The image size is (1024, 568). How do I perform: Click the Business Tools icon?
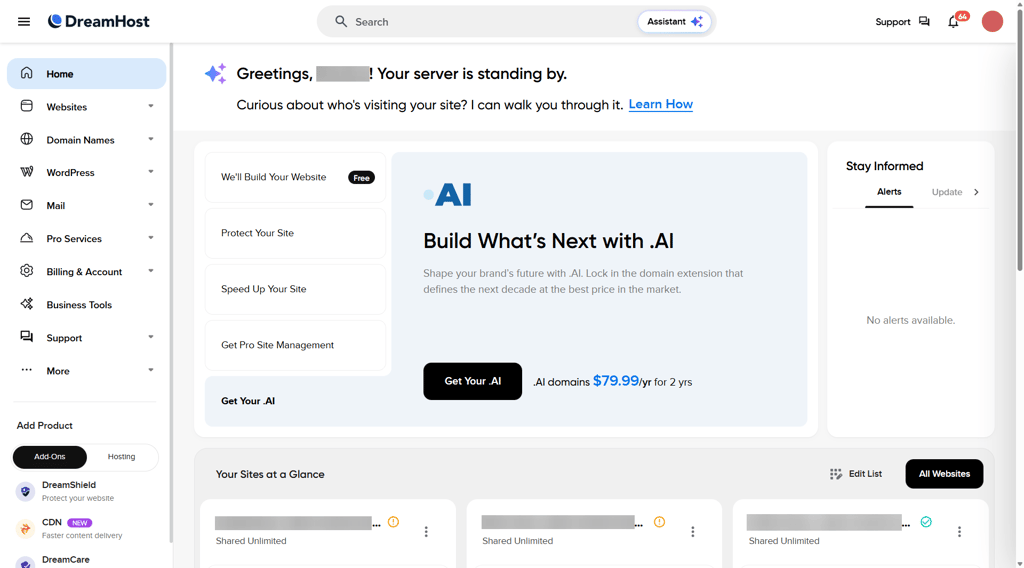tap(26, 304)
